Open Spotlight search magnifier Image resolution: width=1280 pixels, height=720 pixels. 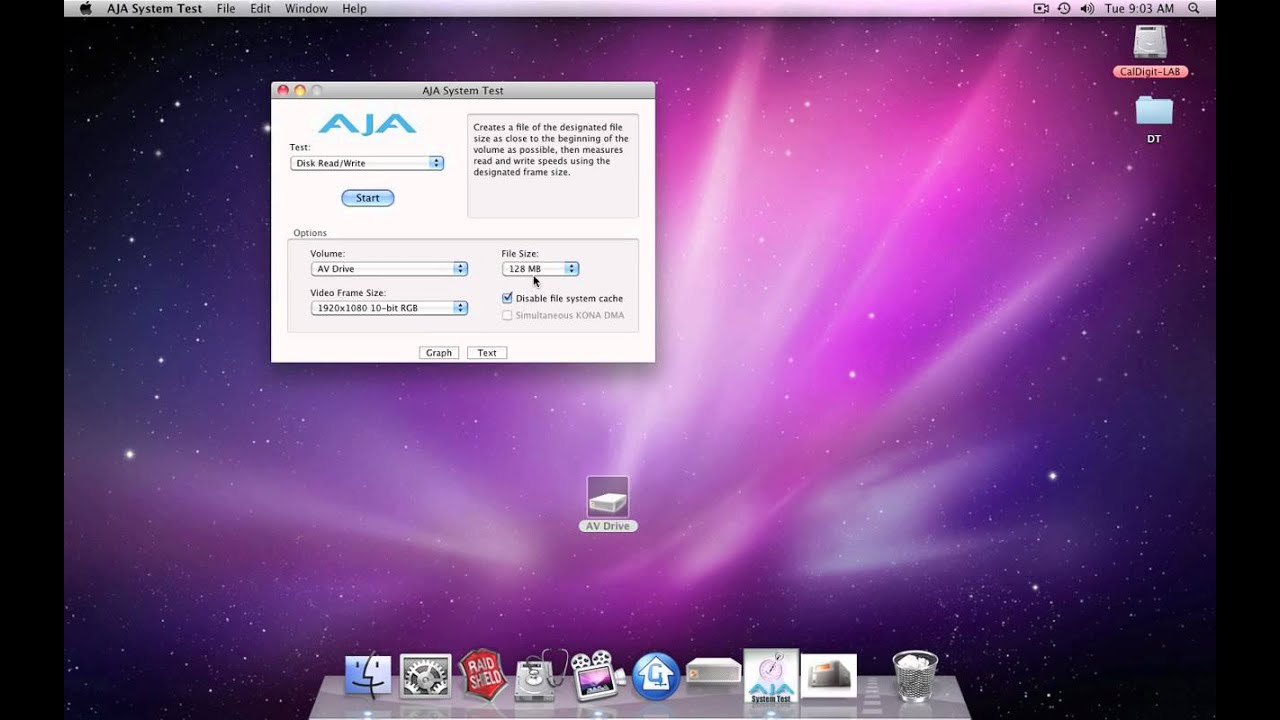click(x=1194, y=8)
